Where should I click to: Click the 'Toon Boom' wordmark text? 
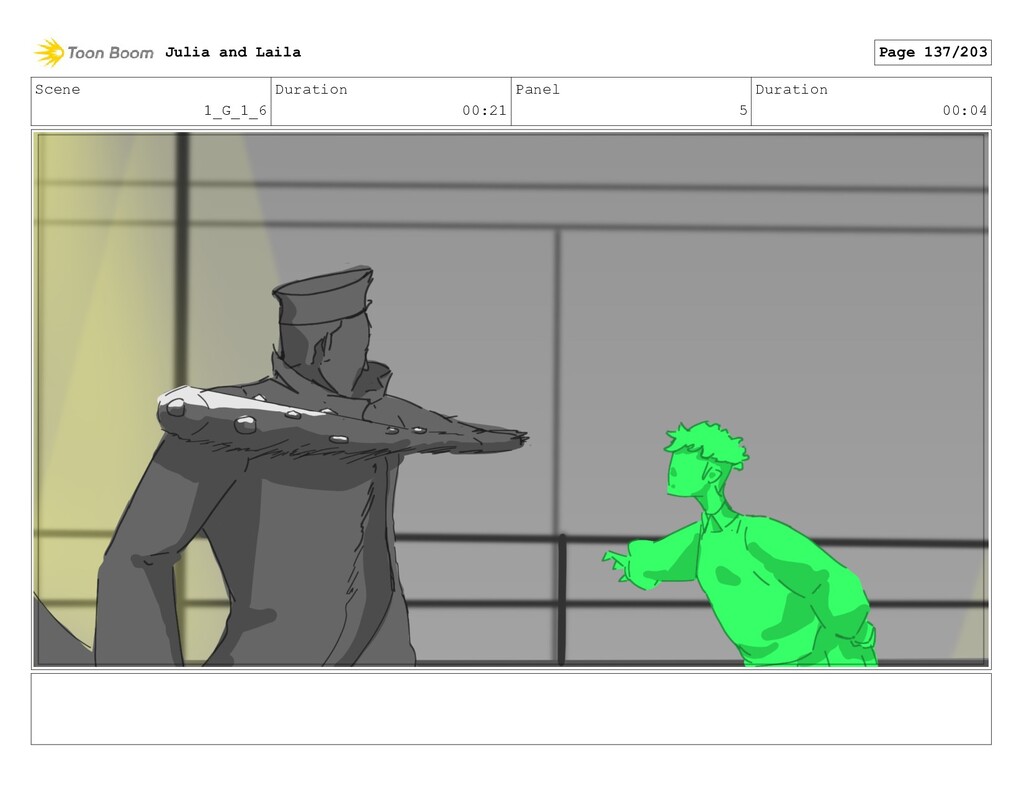[x=110, y=53]
